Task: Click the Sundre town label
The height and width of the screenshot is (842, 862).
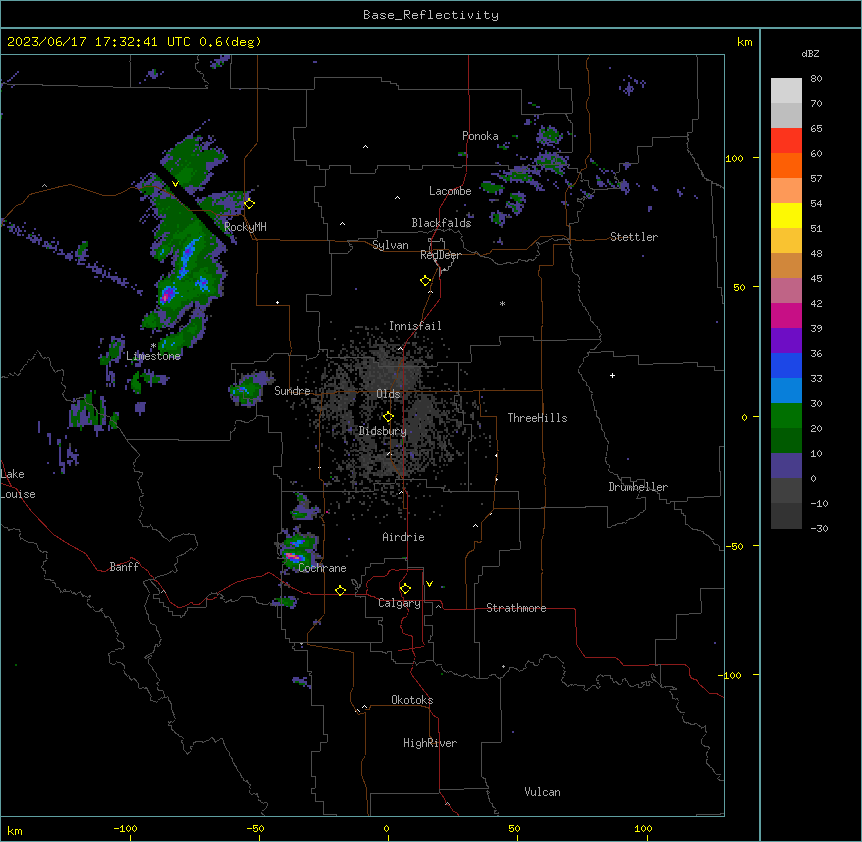Action: (x=292, y=391)
